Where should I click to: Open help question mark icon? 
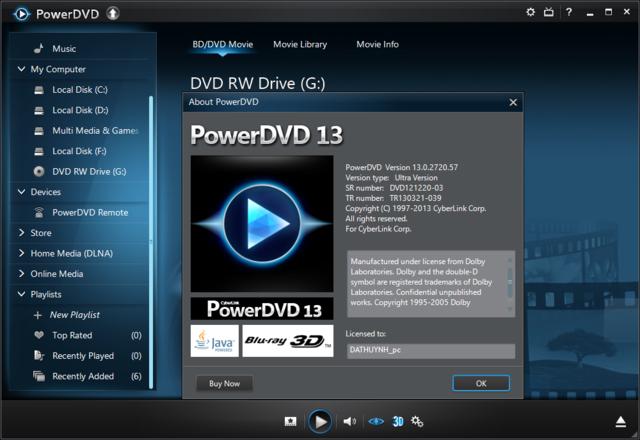point(569,12)
